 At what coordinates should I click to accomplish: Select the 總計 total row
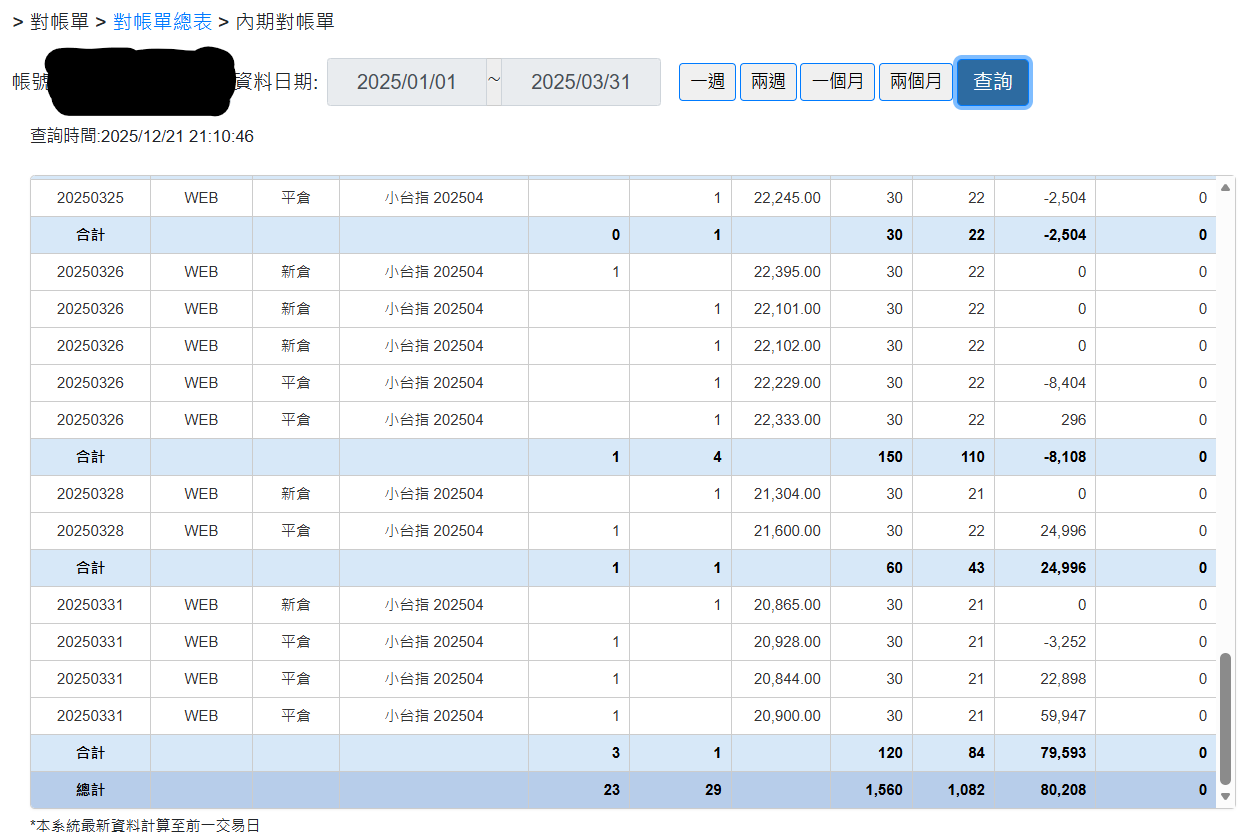pos(623,790)
